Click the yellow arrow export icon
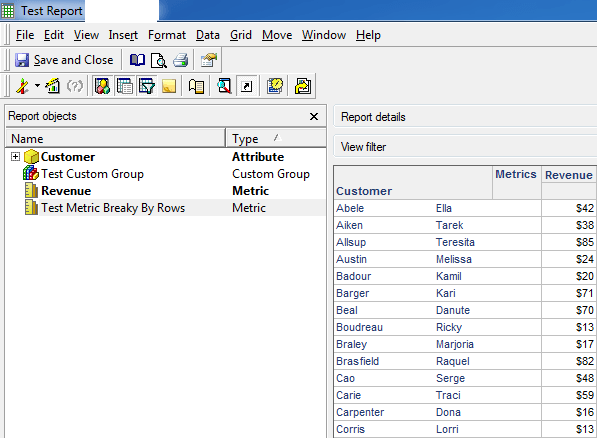 303,86
